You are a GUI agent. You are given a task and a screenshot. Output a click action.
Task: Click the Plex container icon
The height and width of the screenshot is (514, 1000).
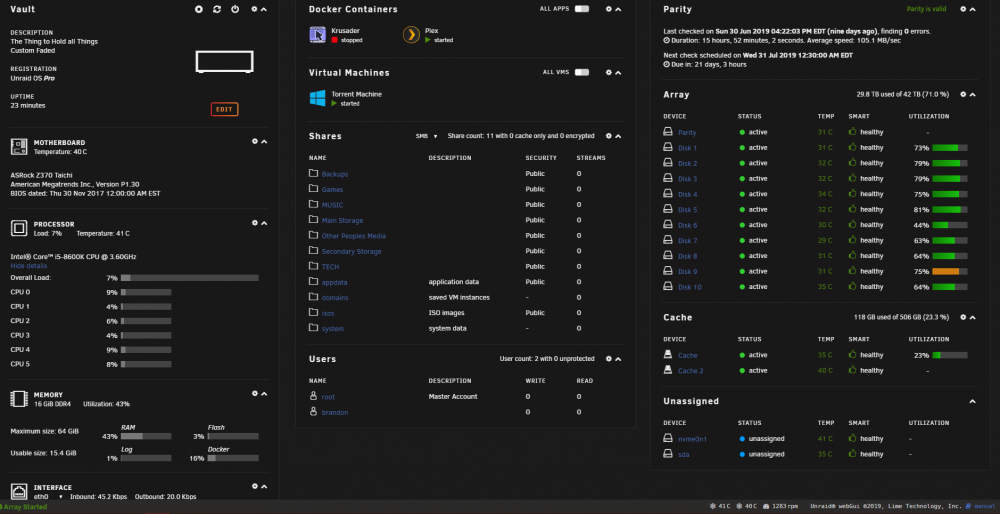pos(411,34)
